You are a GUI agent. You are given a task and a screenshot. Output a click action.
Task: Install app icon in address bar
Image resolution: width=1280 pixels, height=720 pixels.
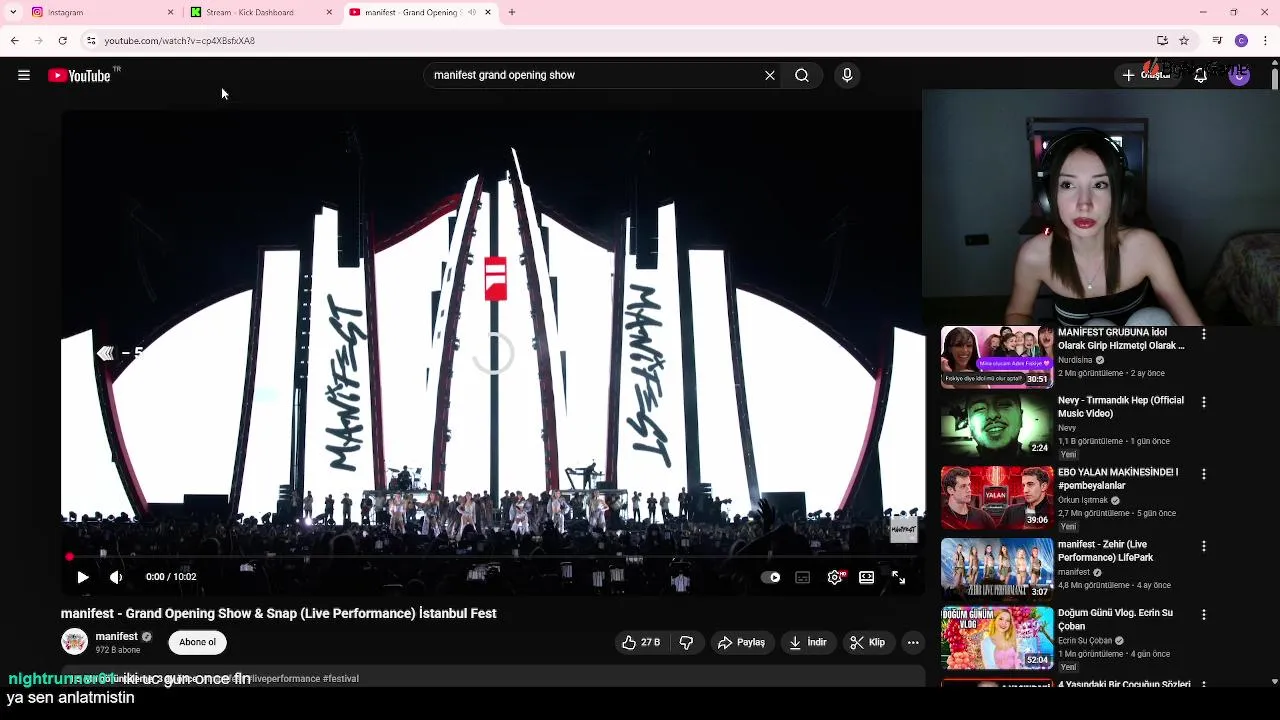pyautogui.click(x=1162, y=41)
